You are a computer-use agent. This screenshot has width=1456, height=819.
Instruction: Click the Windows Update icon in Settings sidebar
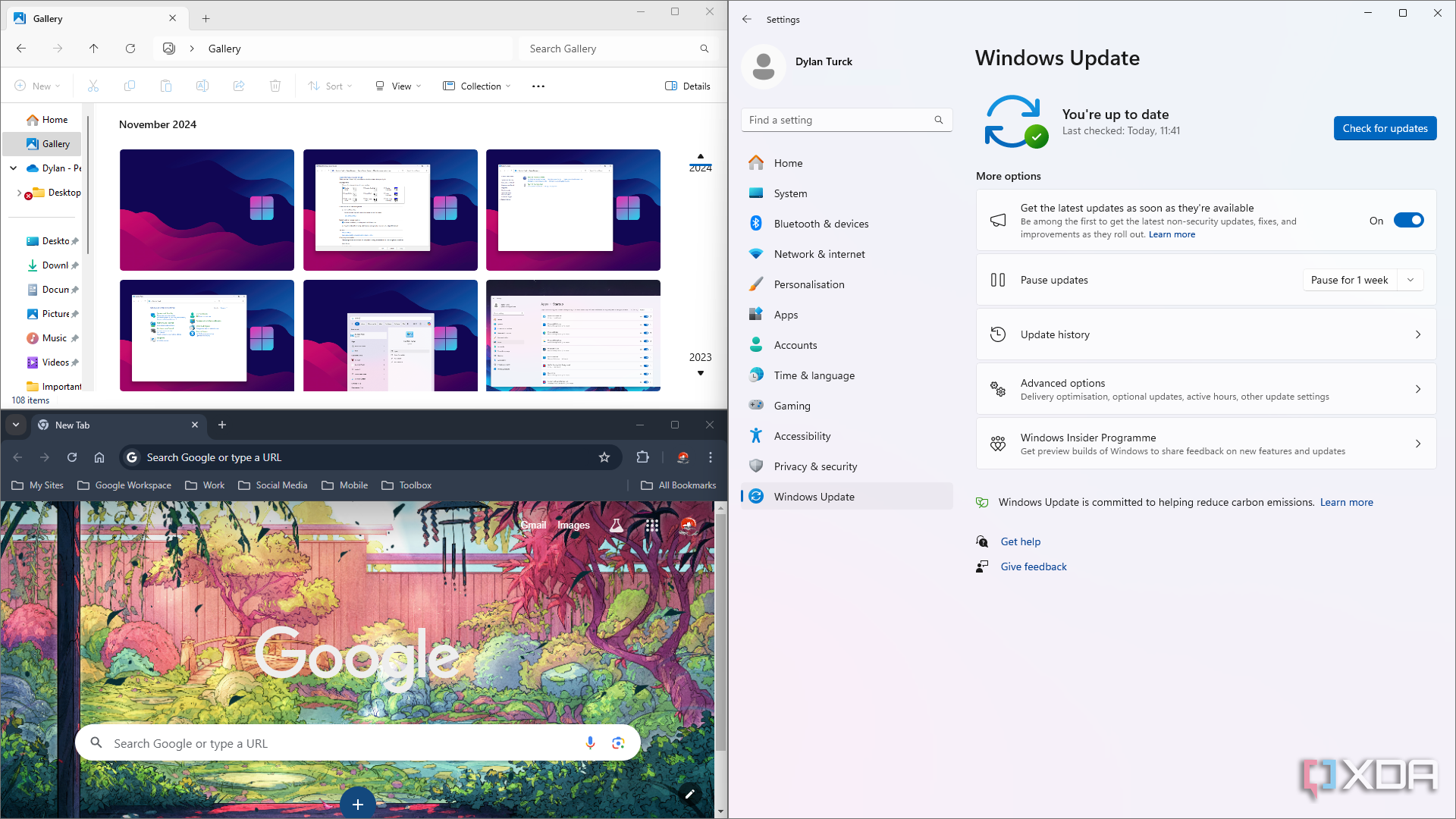pyautogui.click(x=758, y=496)
